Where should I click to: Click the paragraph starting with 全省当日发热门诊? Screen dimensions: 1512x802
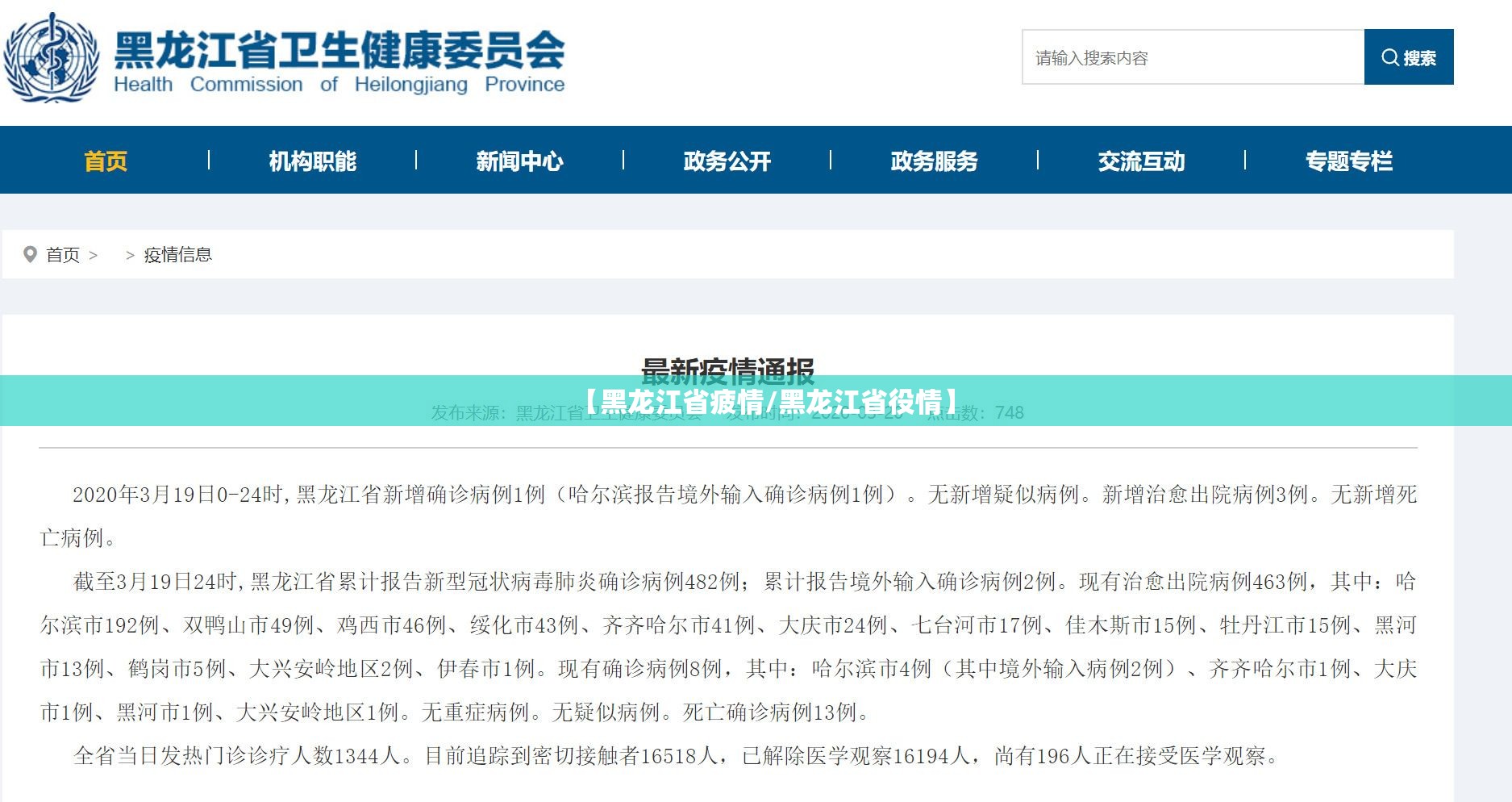[x=676, y=756]
